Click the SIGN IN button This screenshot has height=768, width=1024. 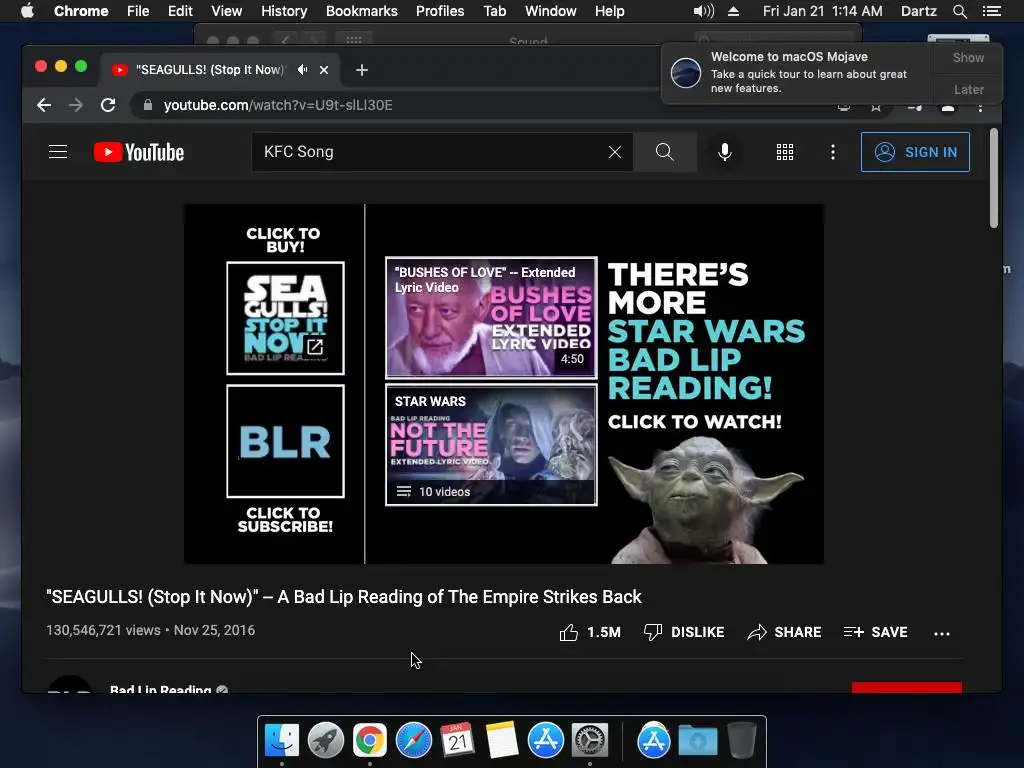(x=915, y=152)
